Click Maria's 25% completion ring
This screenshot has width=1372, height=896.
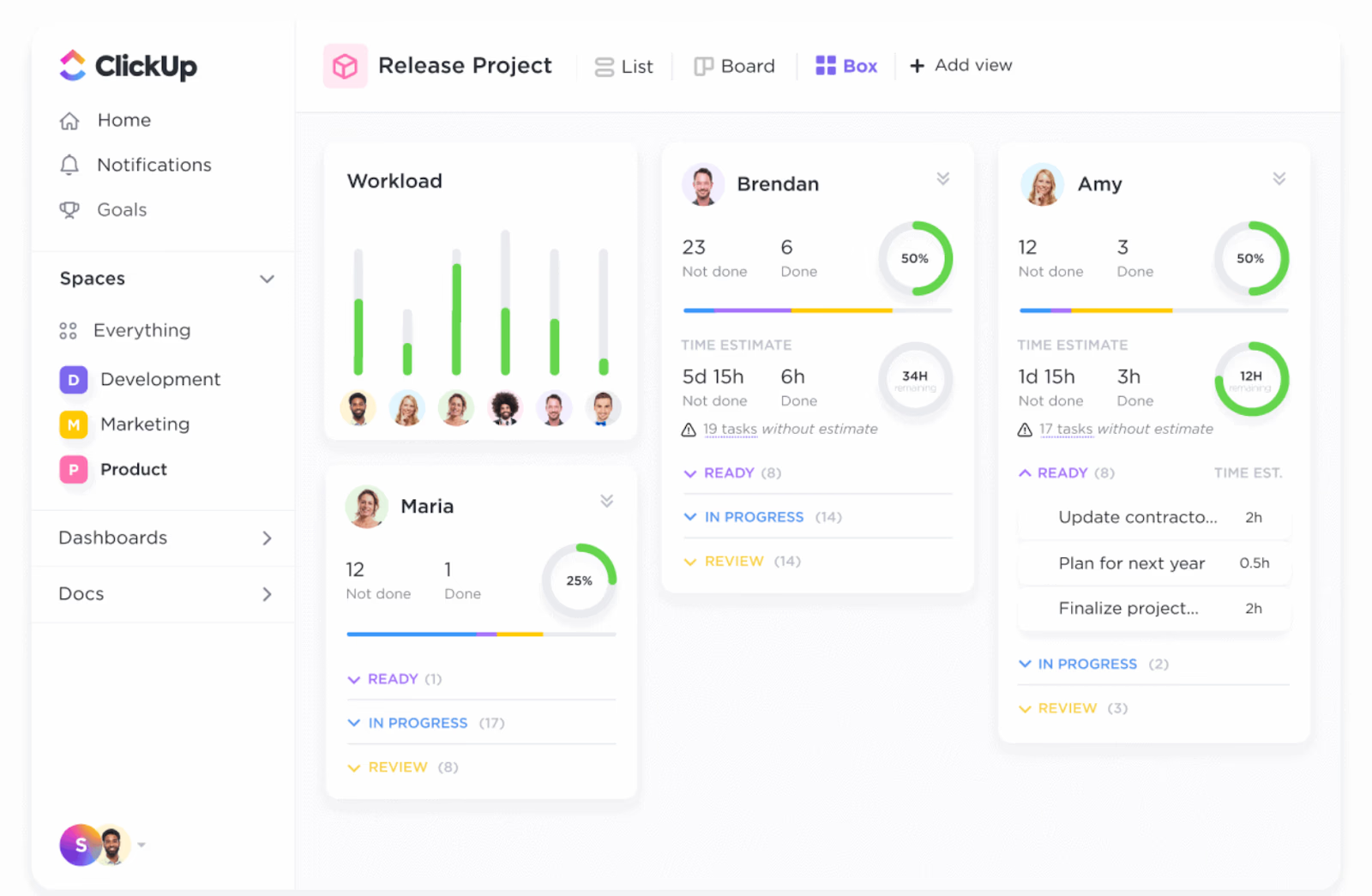pyautogui.click(x=579, y=580)
